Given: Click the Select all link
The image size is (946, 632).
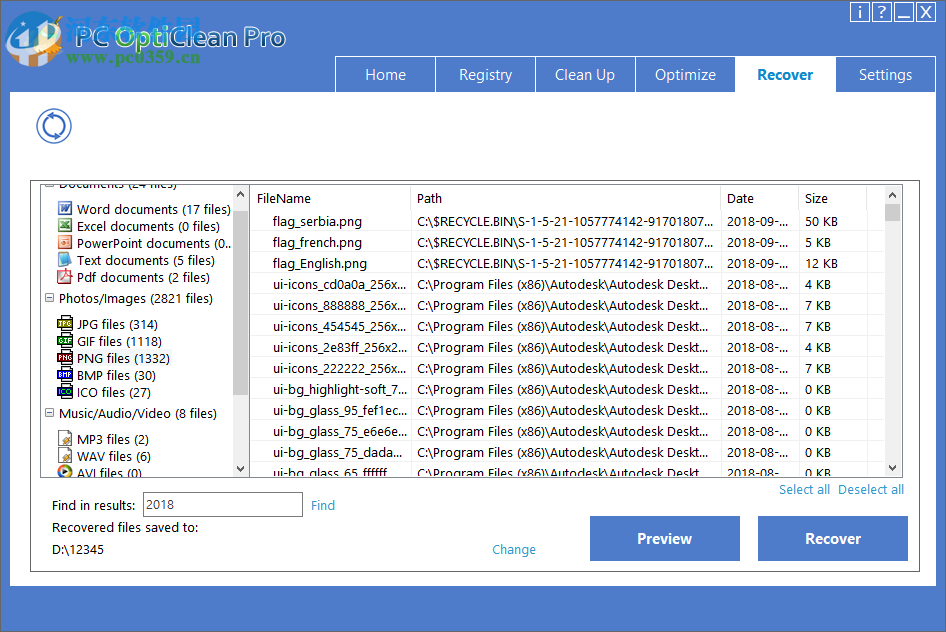Looking at the screenshot, I should pyautogui.click(x=804, y=490).
